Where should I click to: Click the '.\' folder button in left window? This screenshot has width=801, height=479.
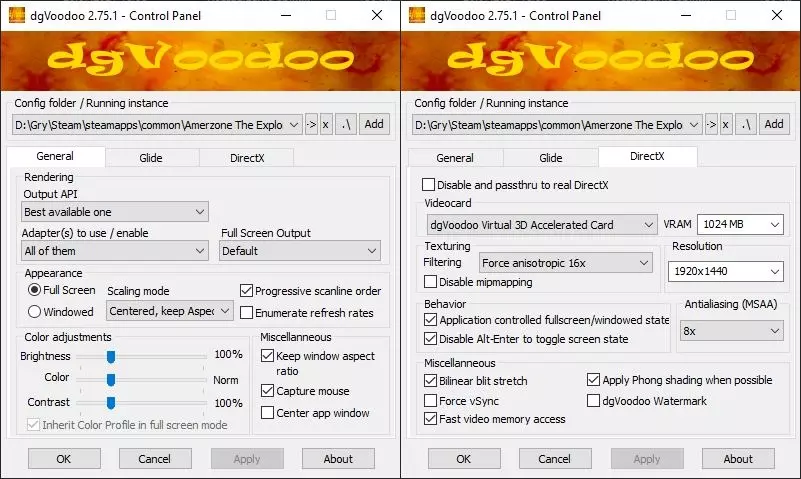tap(346, 125)
